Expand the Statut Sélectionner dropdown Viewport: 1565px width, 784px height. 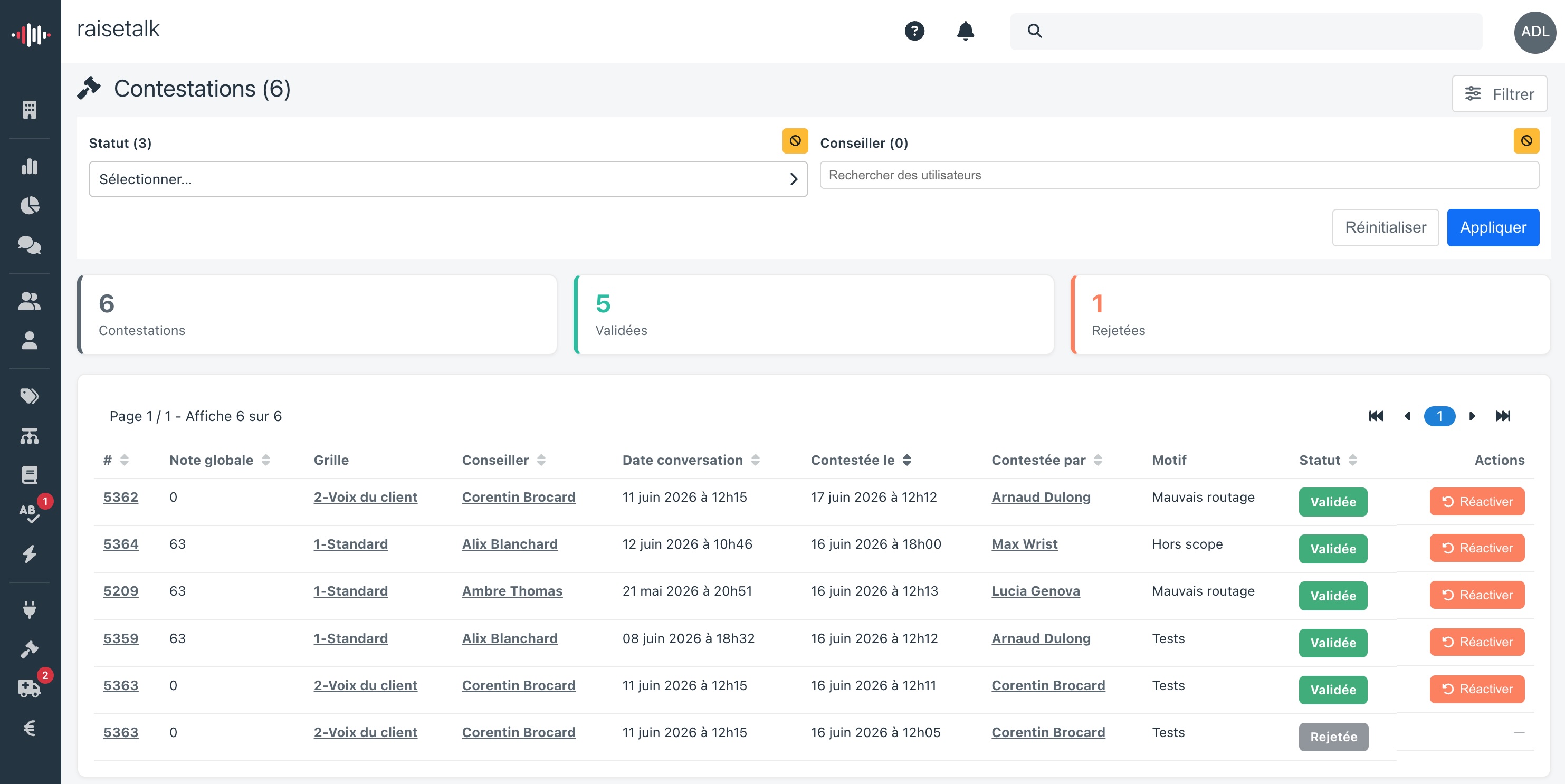(x=448, y=179)
